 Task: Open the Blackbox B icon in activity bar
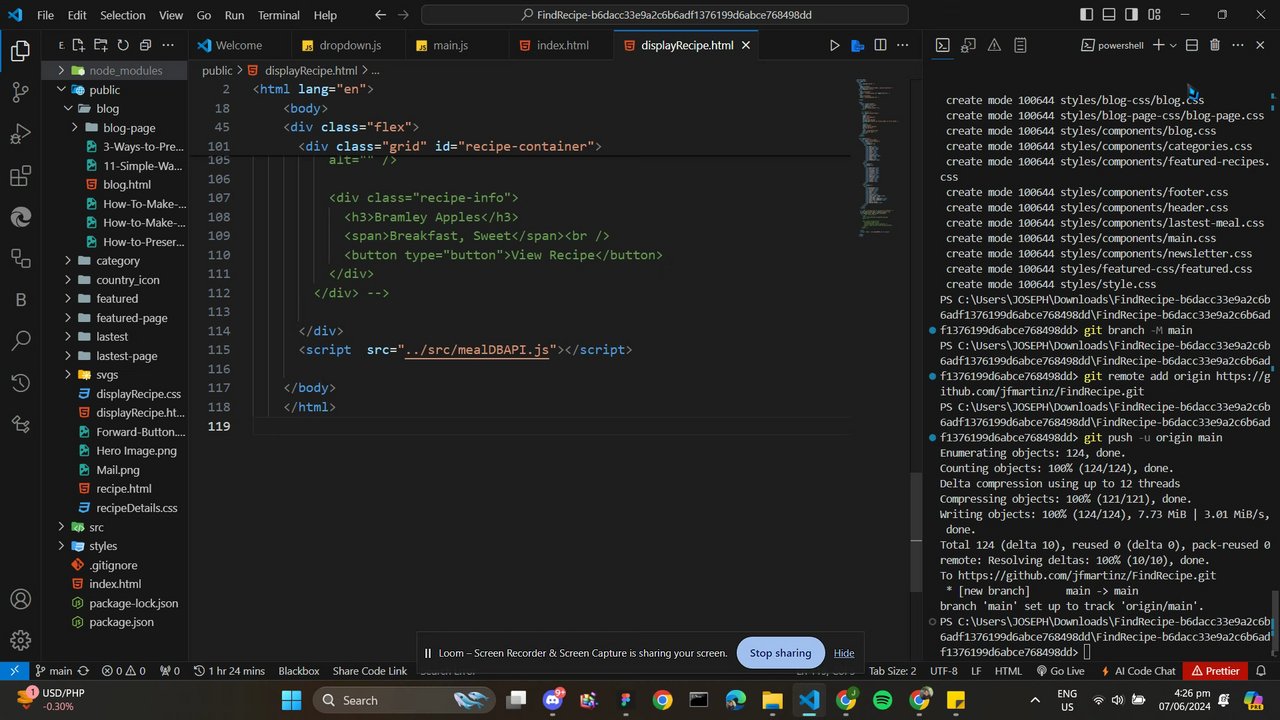point(20,300)
